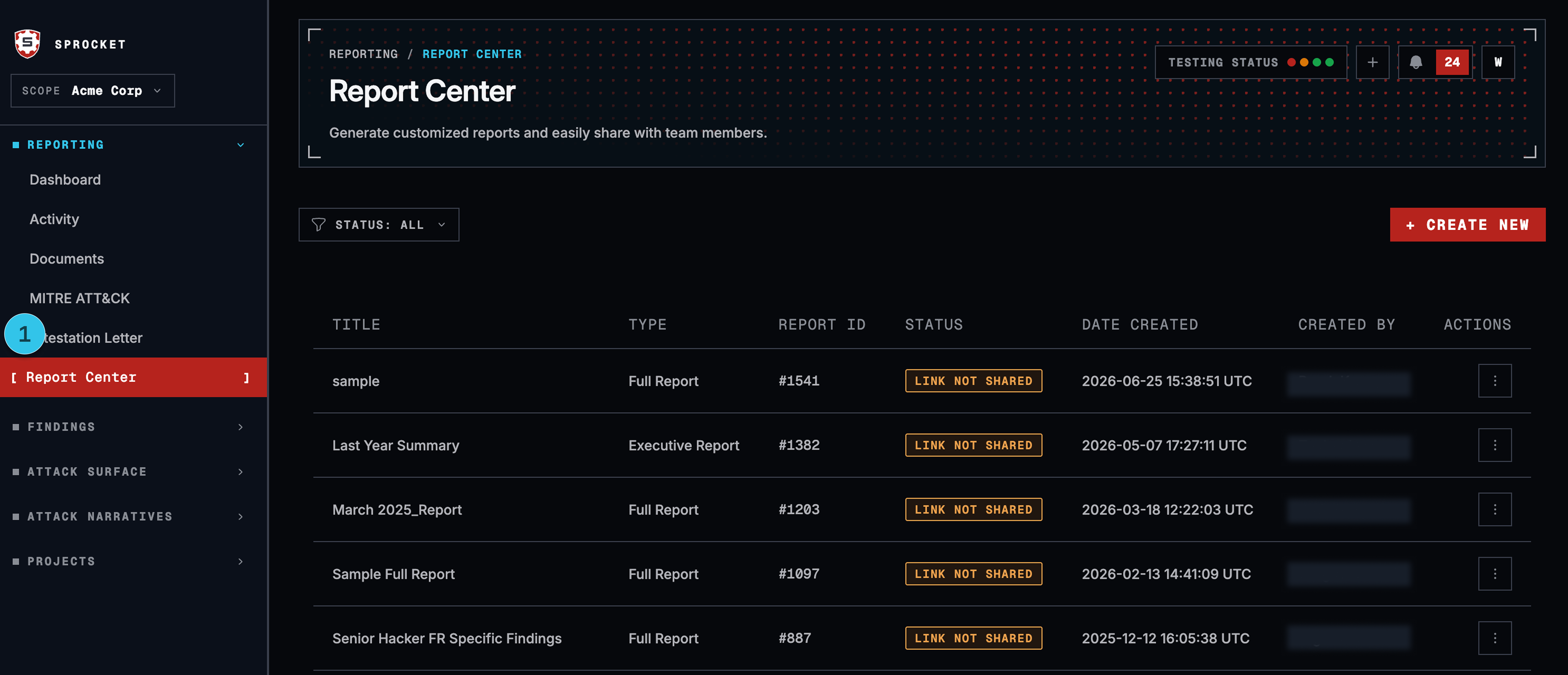
Task: Click Last Year Summary report title
Action: [396, 446]
